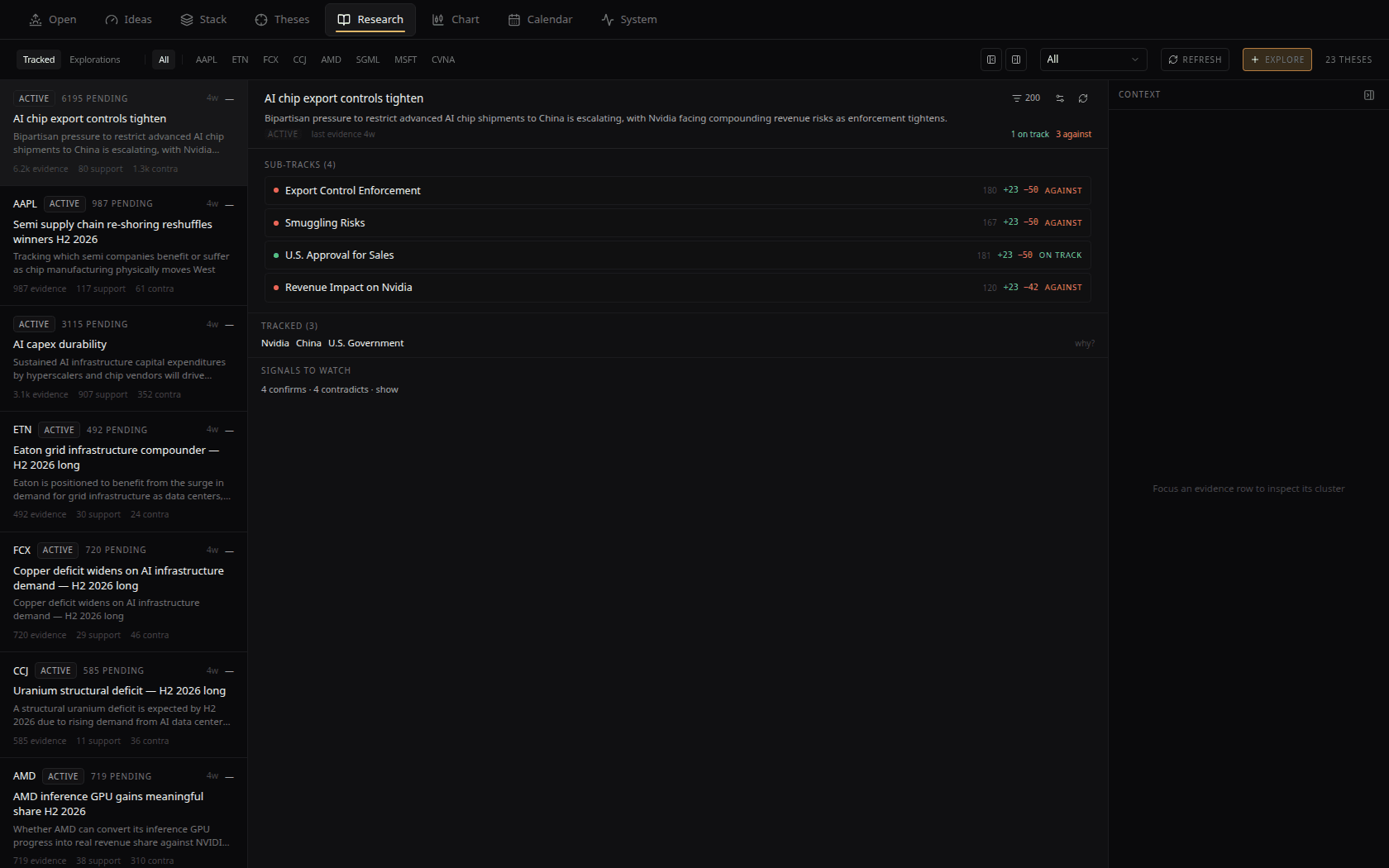Click the thesis re-sync icon

[x=1083, y=98]
